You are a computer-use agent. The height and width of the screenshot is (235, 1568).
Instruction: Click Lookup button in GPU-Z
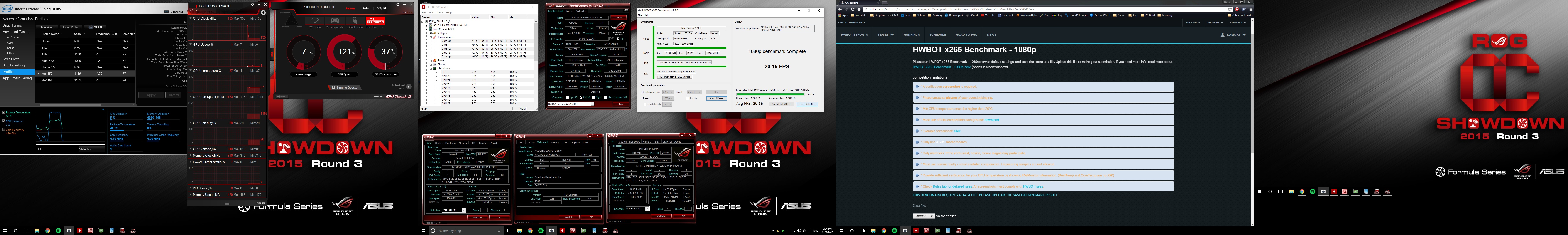(x=618, y=18)
